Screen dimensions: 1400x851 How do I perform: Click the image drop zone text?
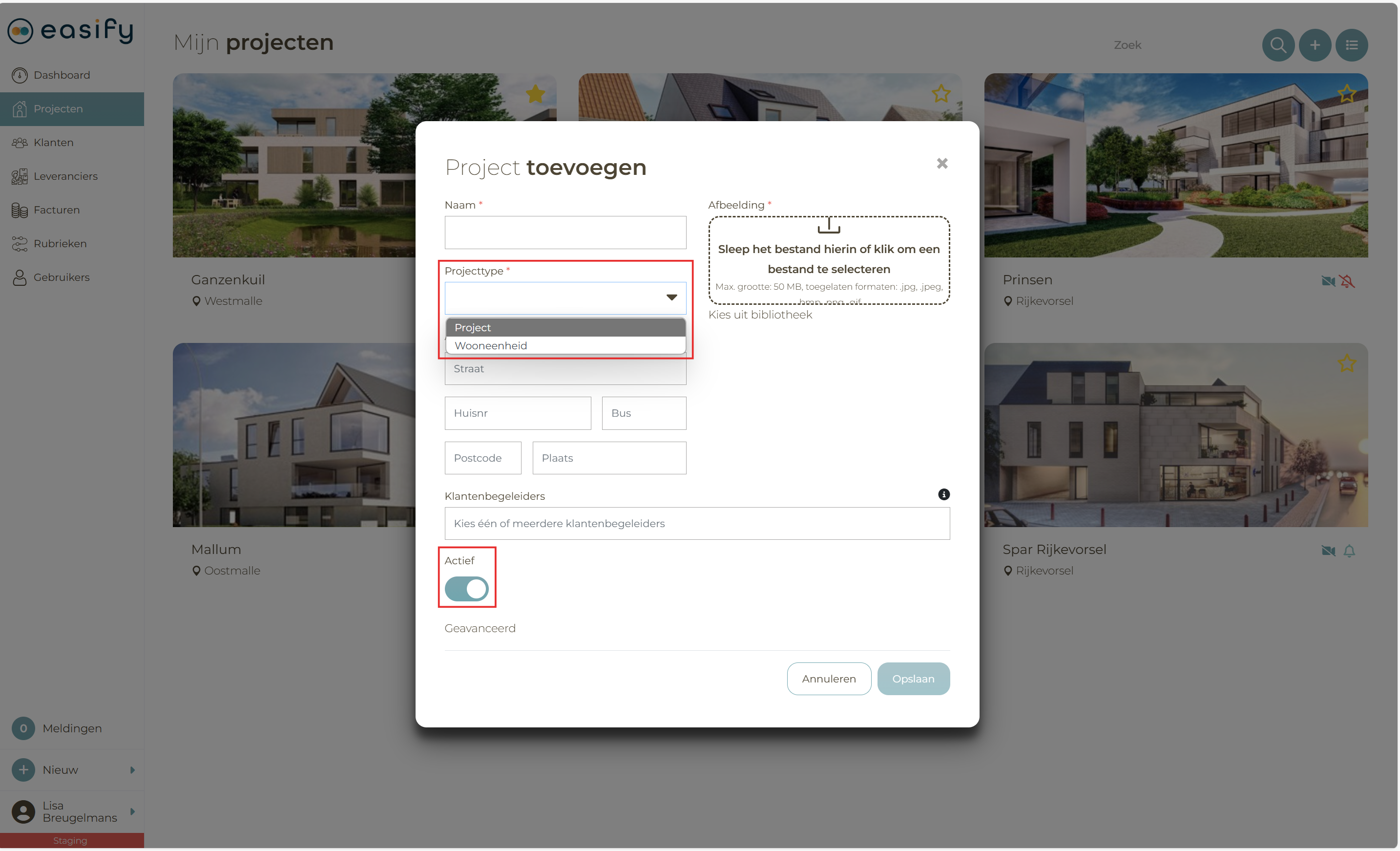tap(829, 259)
